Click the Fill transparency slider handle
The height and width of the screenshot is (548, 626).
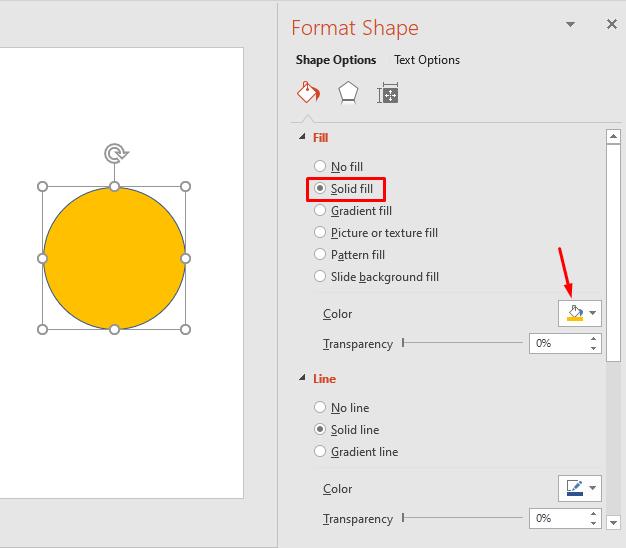tap(403, 343)
